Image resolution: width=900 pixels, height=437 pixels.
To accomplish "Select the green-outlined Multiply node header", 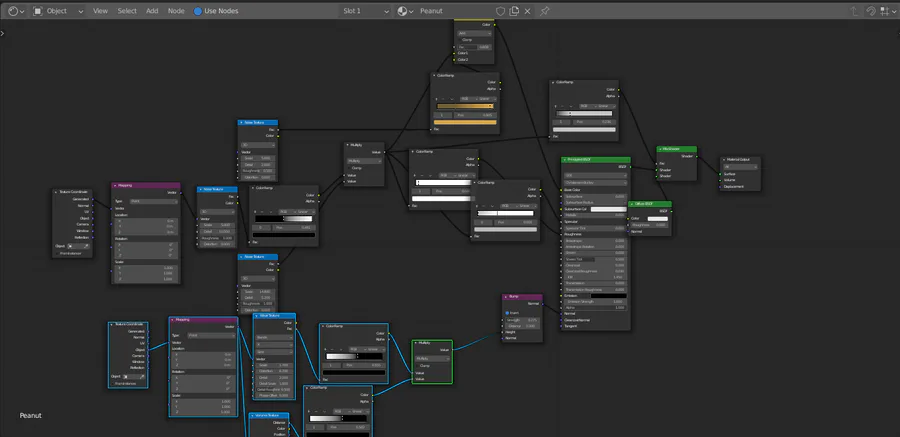I will (432, 343).
